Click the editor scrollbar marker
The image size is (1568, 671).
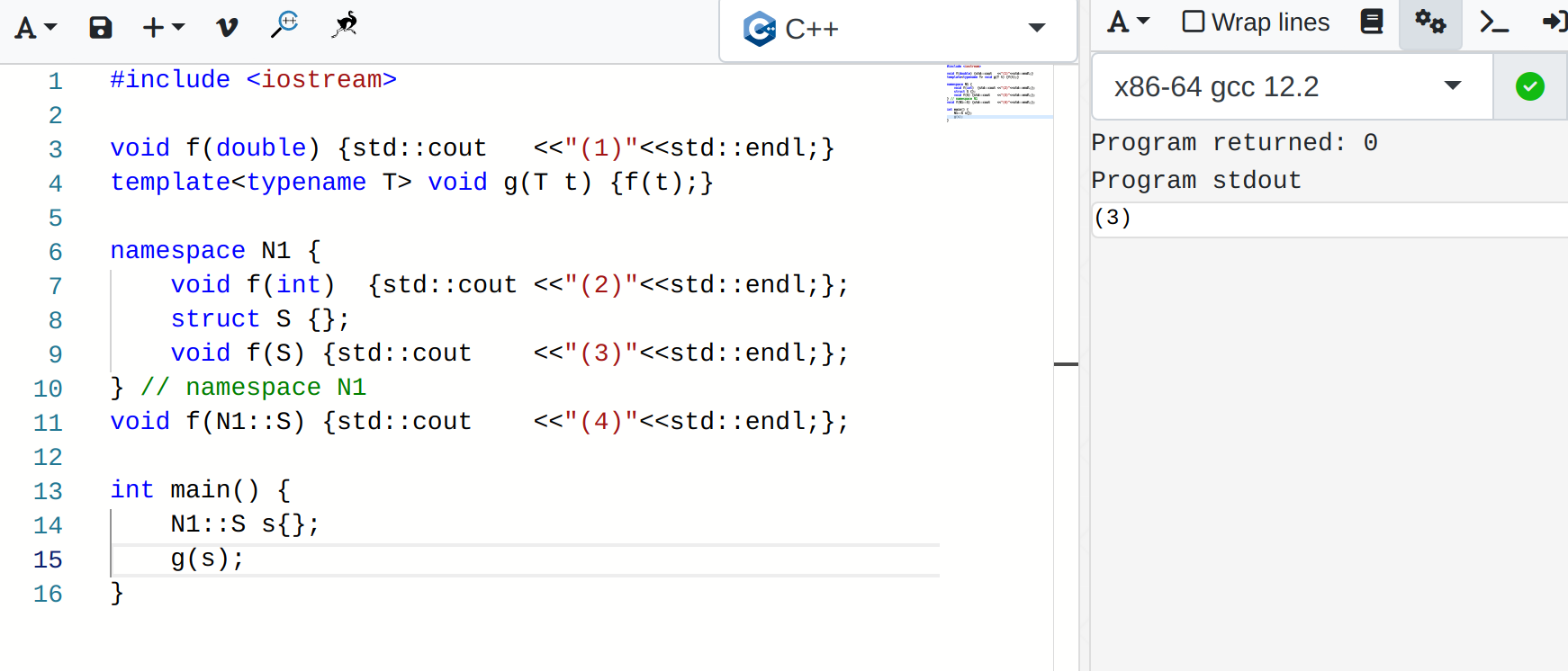tap(1066, 364)
